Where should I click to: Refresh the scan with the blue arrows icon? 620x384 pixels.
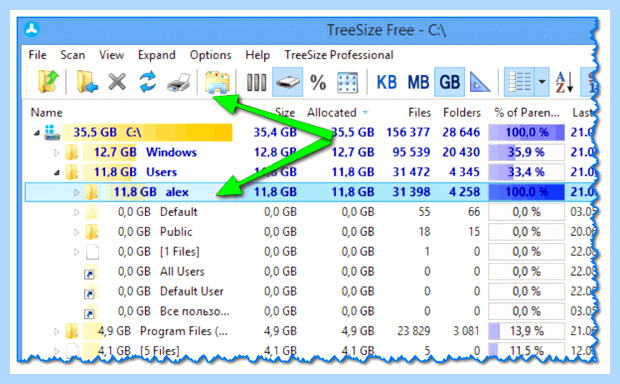point(147,82)
